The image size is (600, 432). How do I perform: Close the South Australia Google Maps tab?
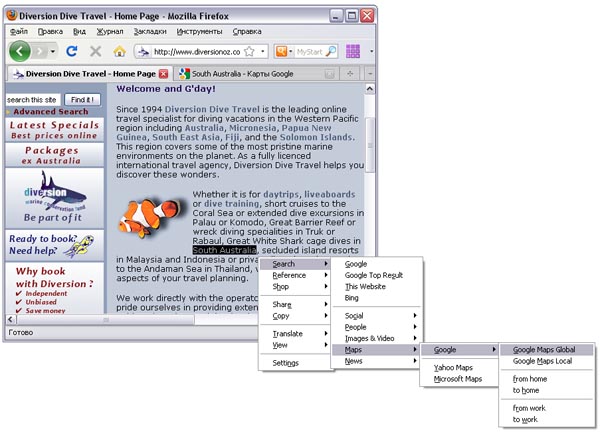tap(329, 74)
